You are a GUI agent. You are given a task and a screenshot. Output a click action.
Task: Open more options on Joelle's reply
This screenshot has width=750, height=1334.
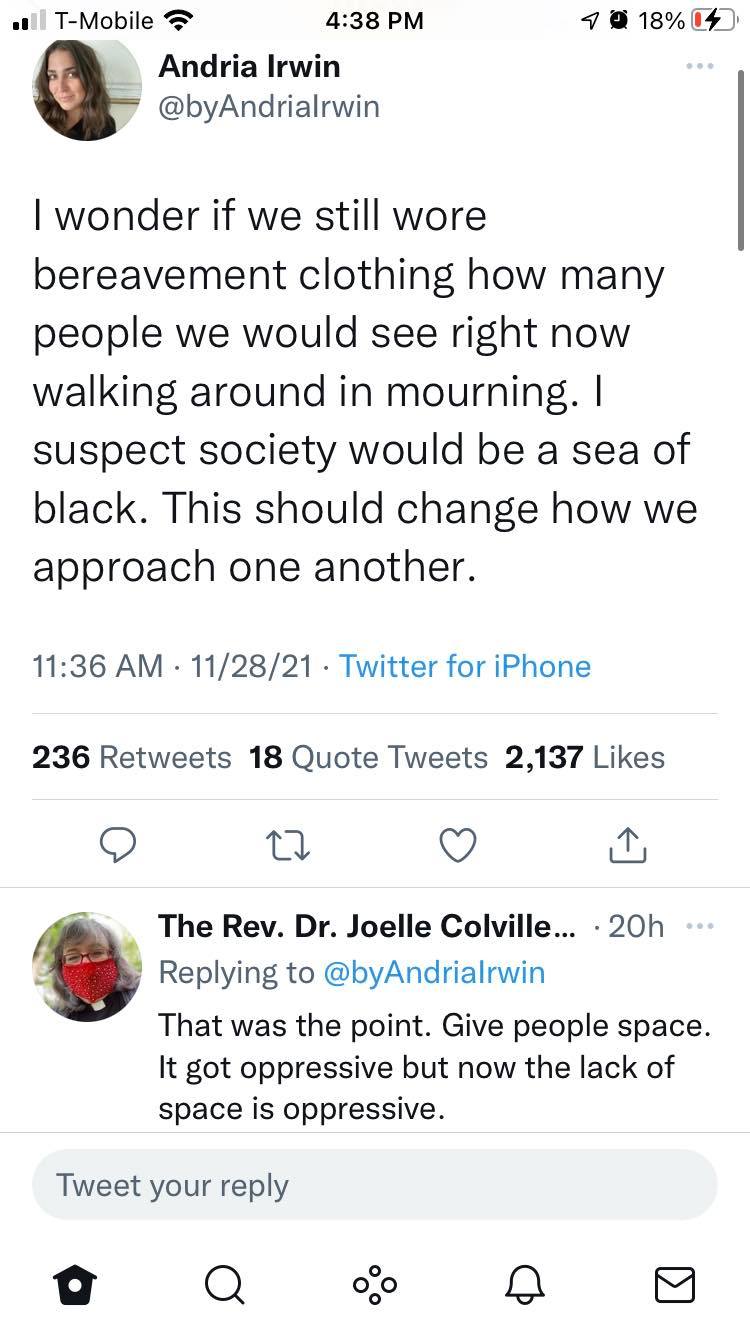coord(700,927)
